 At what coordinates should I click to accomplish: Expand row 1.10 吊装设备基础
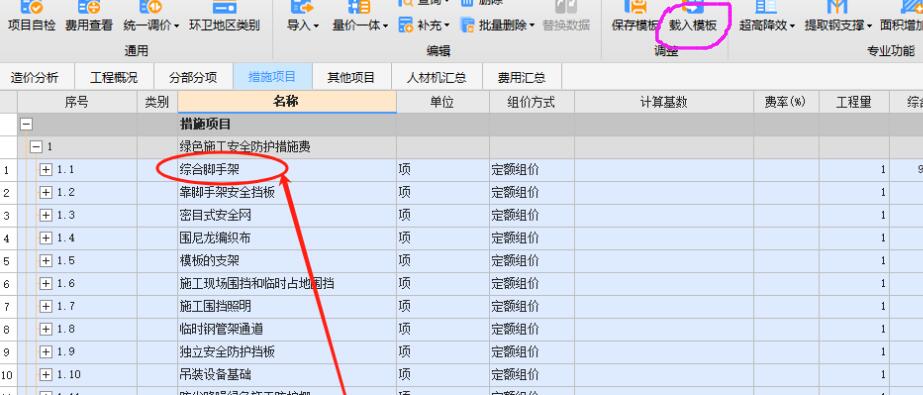(x=46, y=374)
